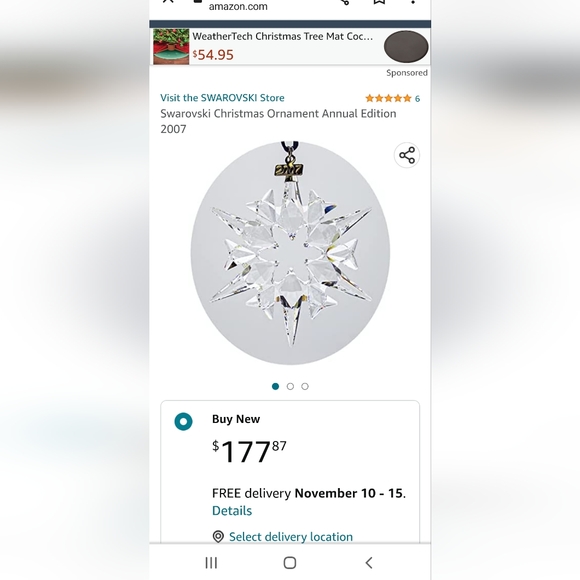Image resolution: width=580 pixels, height=580 pixels.
Task: Open the 6 ratings count
Action: tap(417, 99)
